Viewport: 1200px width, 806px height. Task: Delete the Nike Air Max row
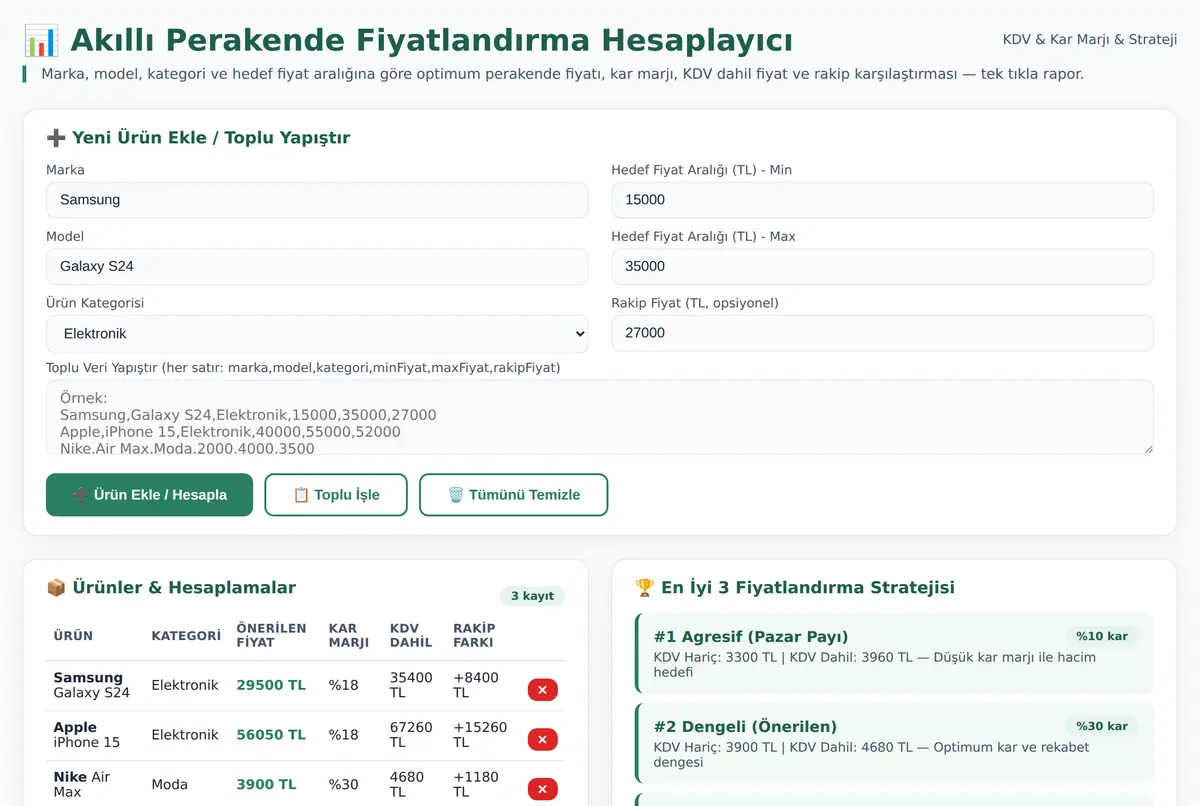(542, 789)
